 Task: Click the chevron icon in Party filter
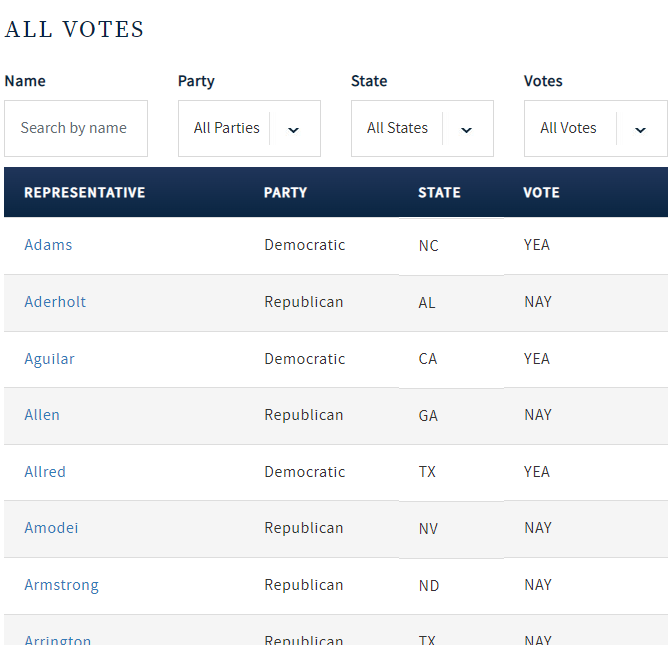(293, 129)
